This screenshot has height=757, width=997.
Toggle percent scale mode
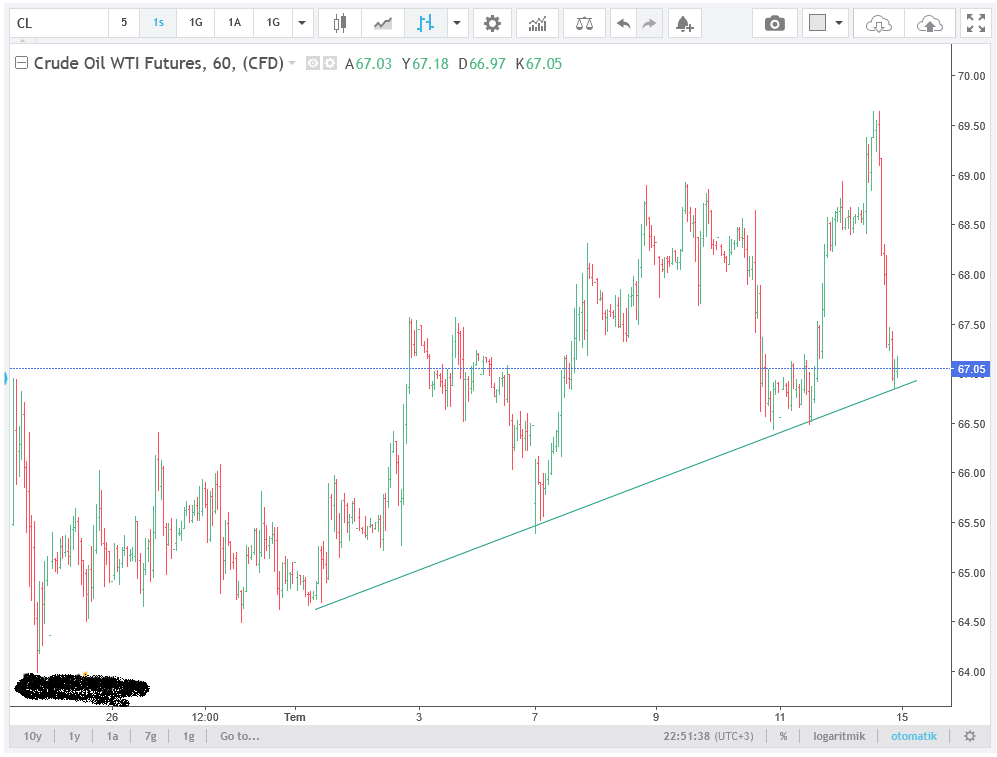point(783,736)
